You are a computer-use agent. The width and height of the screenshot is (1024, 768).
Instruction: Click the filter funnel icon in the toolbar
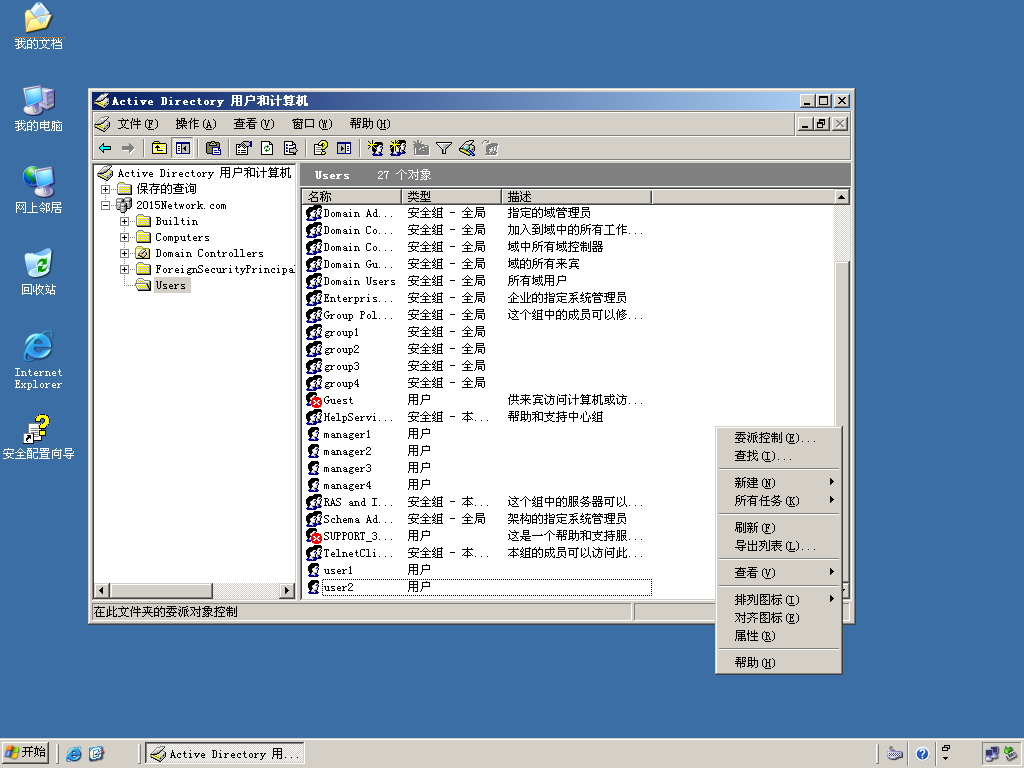pos(444,149)
